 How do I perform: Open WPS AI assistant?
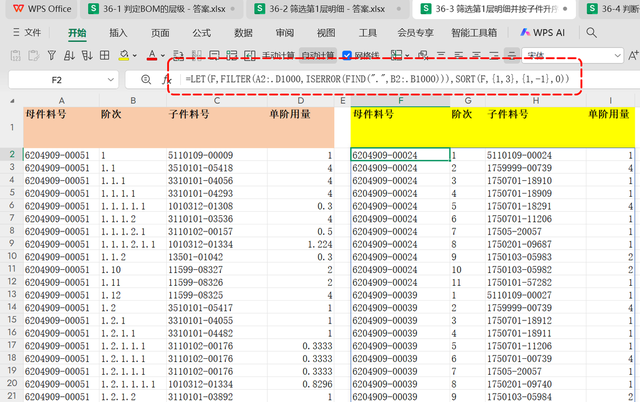(542, 33)
